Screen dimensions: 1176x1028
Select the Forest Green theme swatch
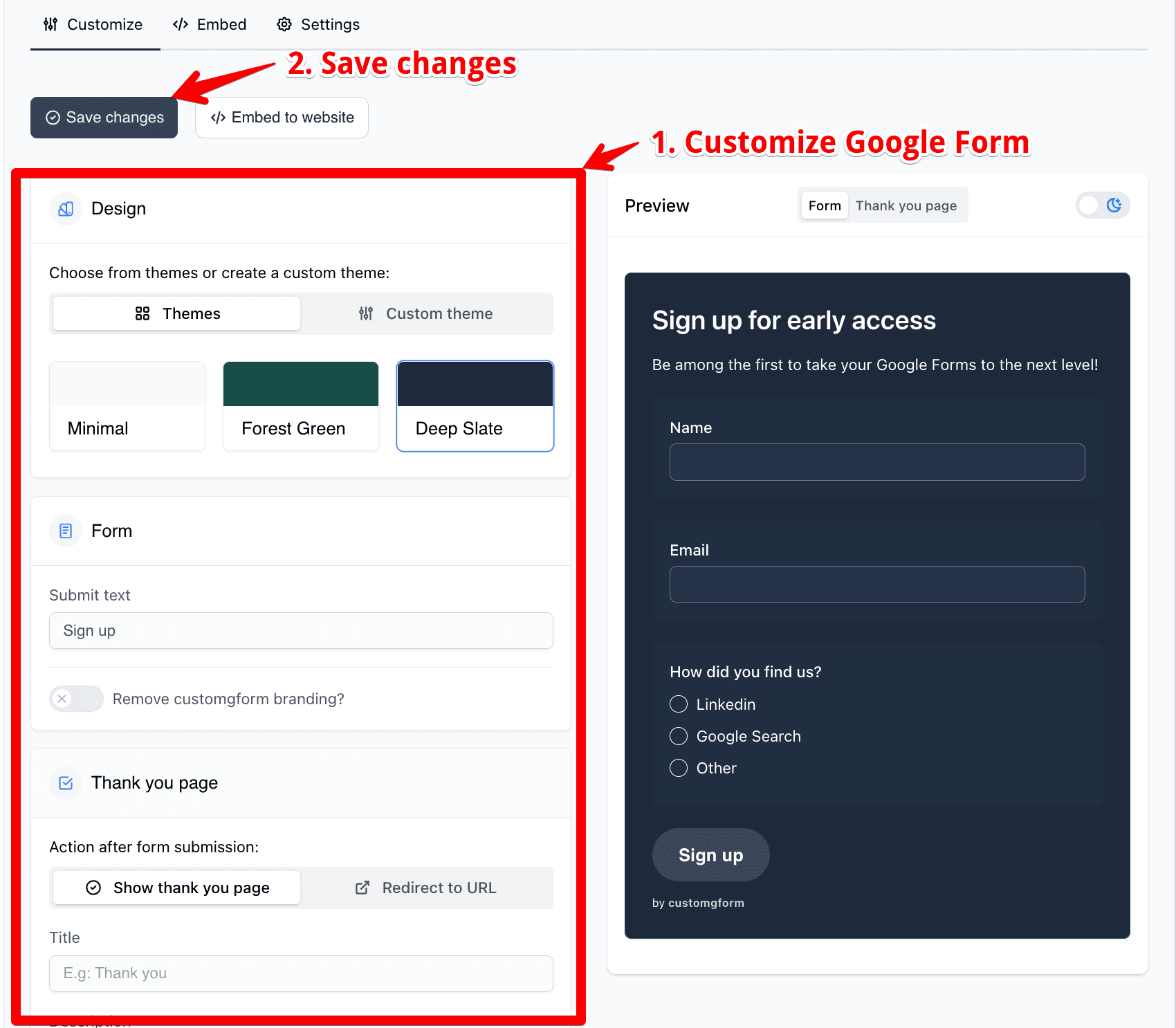(301, 406)
